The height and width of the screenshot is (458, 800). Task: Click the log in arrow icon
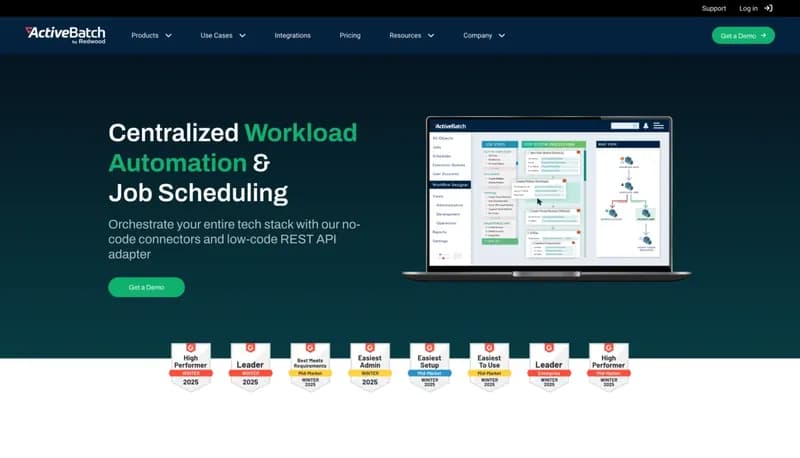click(768, 8)
